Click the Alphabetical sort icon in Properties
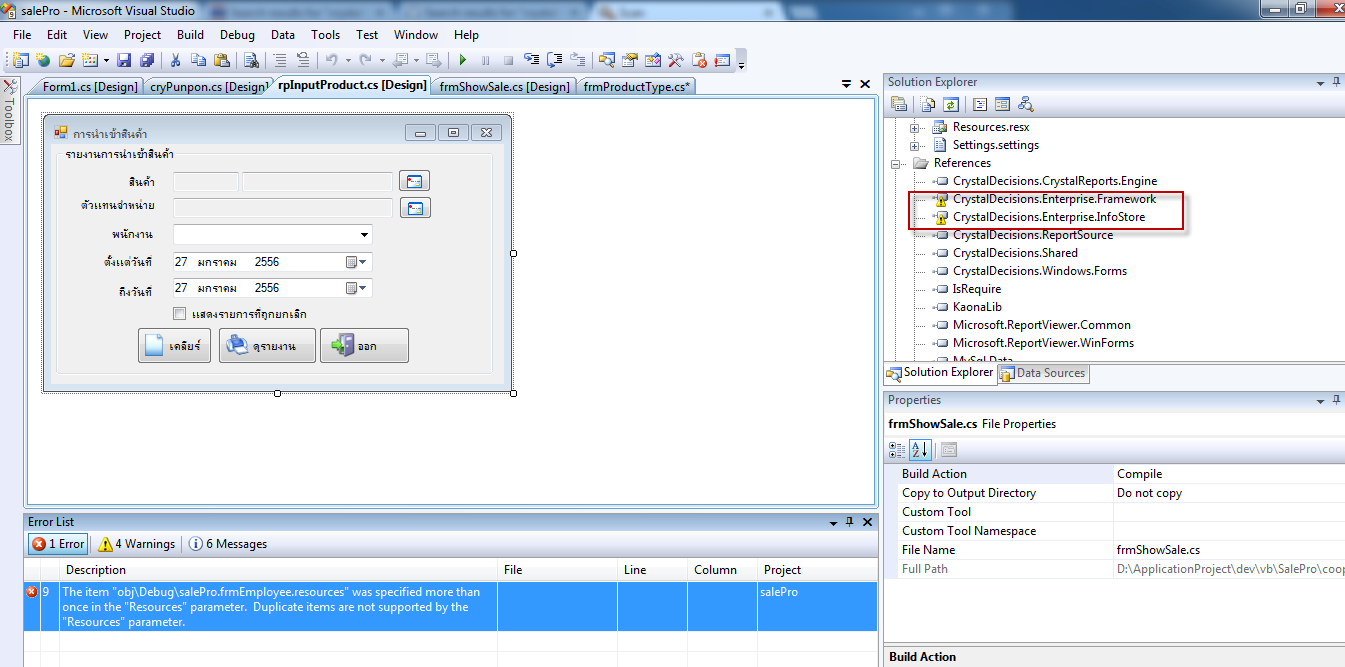Image resolution: width=1345 pixels, height=667 pixels. [920, 450]
